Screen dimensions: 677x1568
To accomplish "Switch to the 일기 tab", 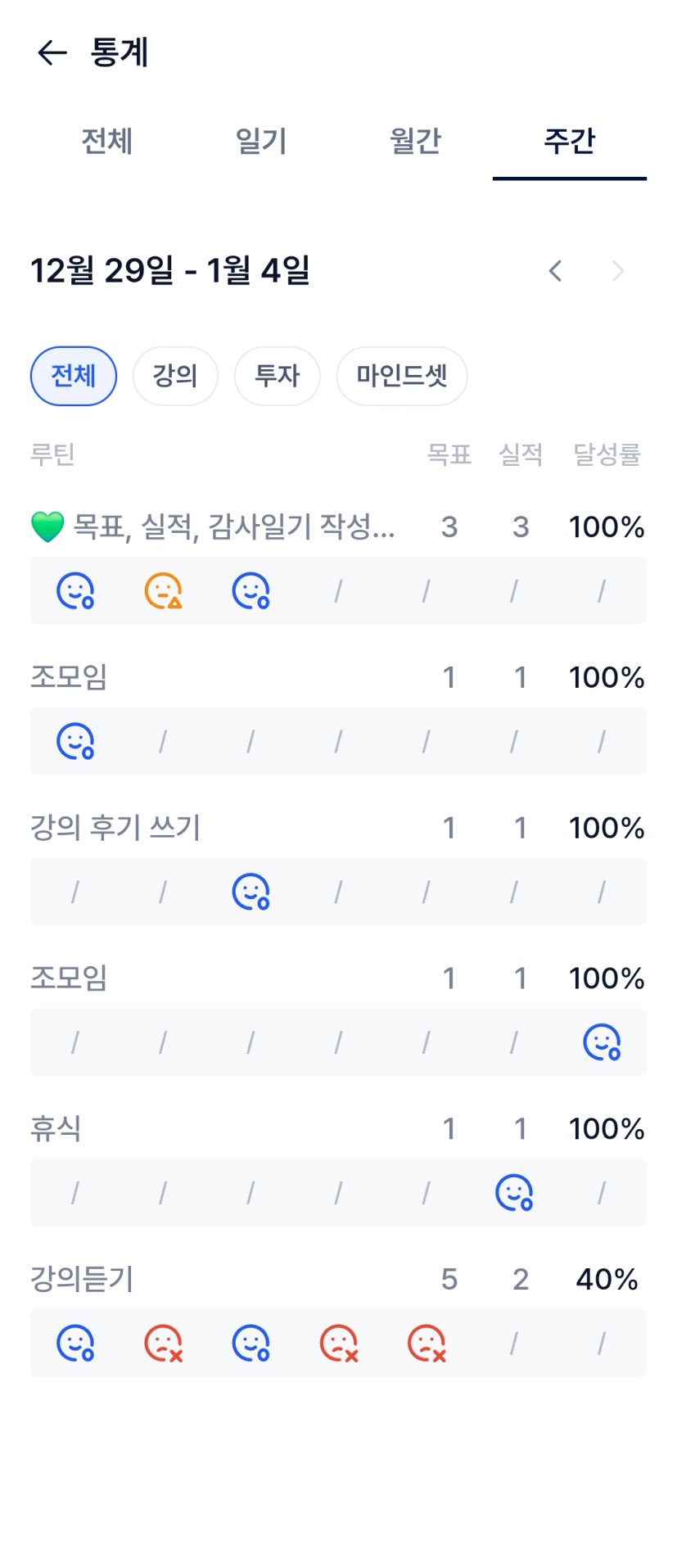I will 260,141.
